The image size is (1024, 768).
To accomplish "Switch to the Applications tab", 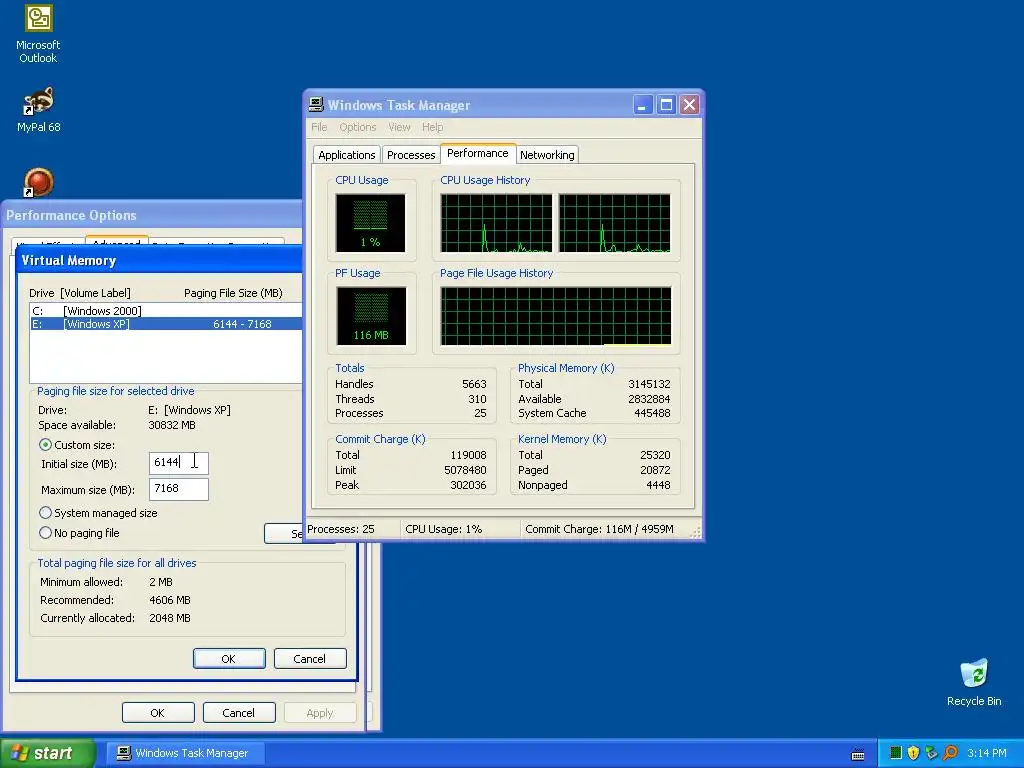I will (347, 155).
